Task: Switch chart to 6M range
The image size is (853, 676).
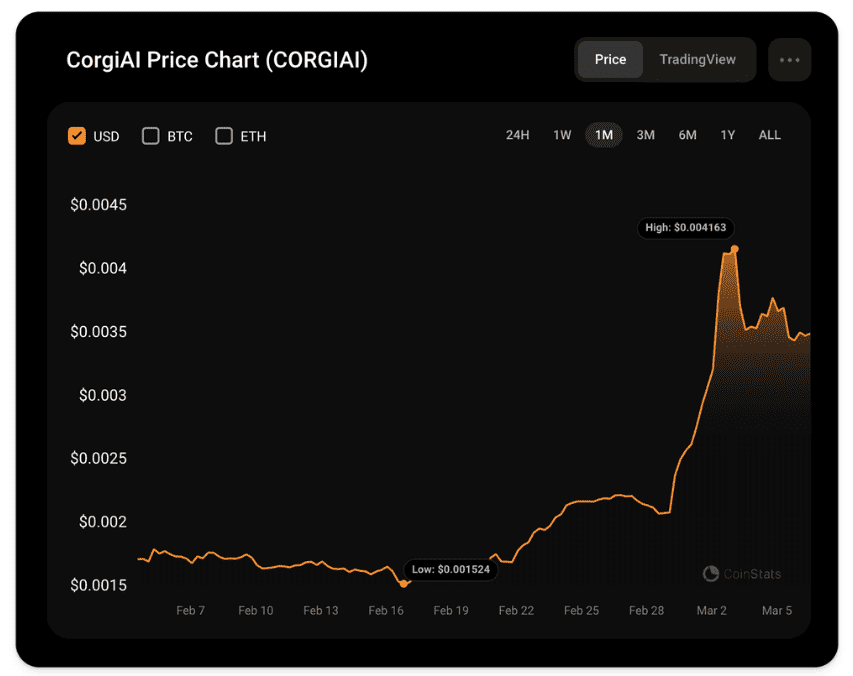Action: [688, 135]
